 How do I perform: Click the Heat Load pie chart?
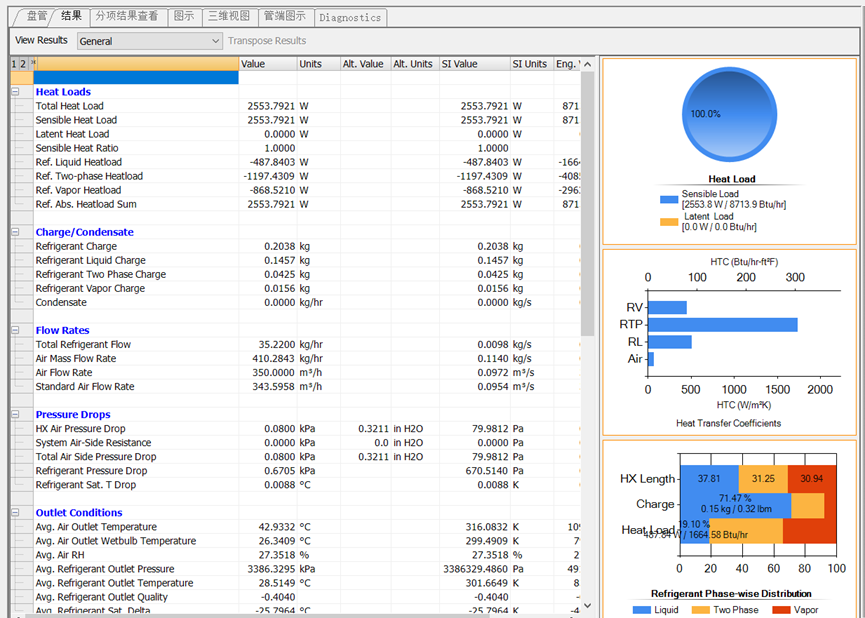729,115
